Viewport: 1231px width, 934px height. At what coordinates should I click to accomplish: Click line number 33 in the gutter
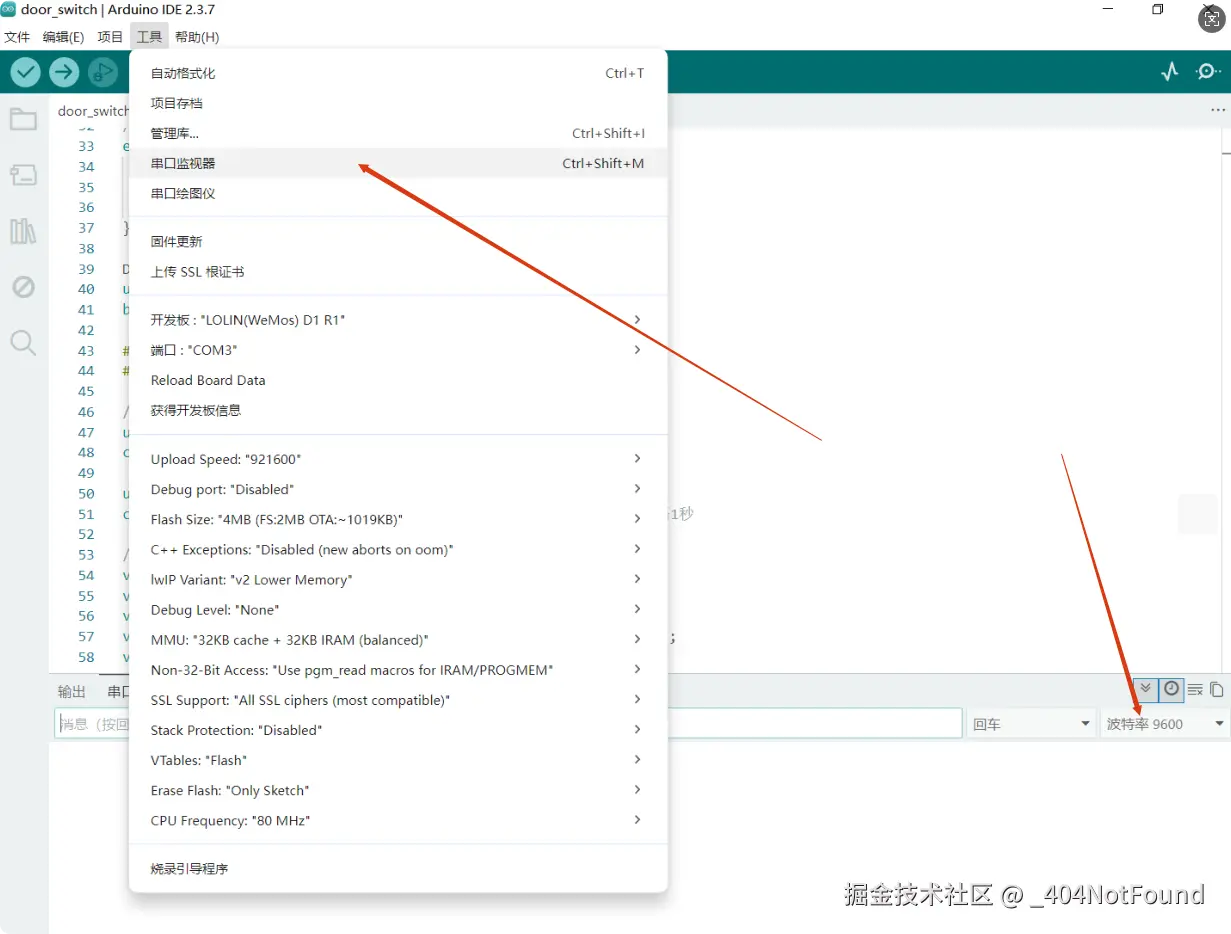point(86,146)
